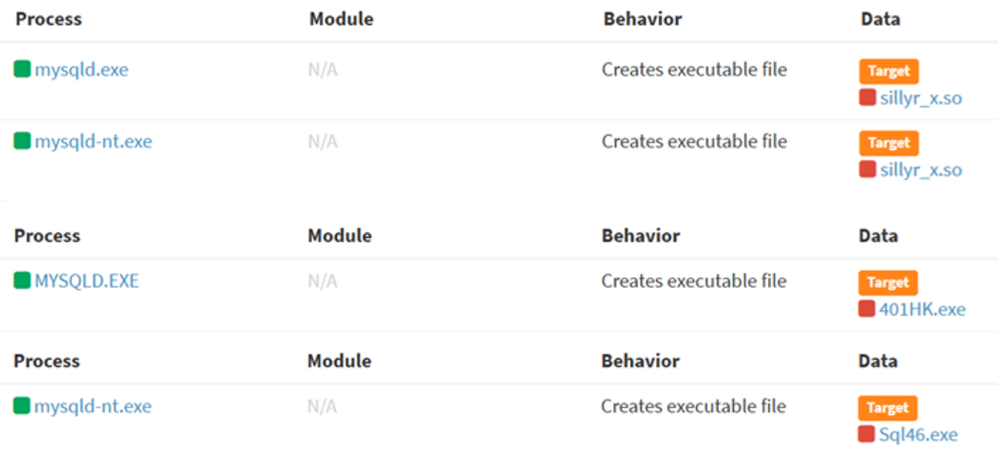Click green icon beside last mysqld-nt.exe process
The width and height of the screenshot is (1006, 453).
(x=22, y=406)
